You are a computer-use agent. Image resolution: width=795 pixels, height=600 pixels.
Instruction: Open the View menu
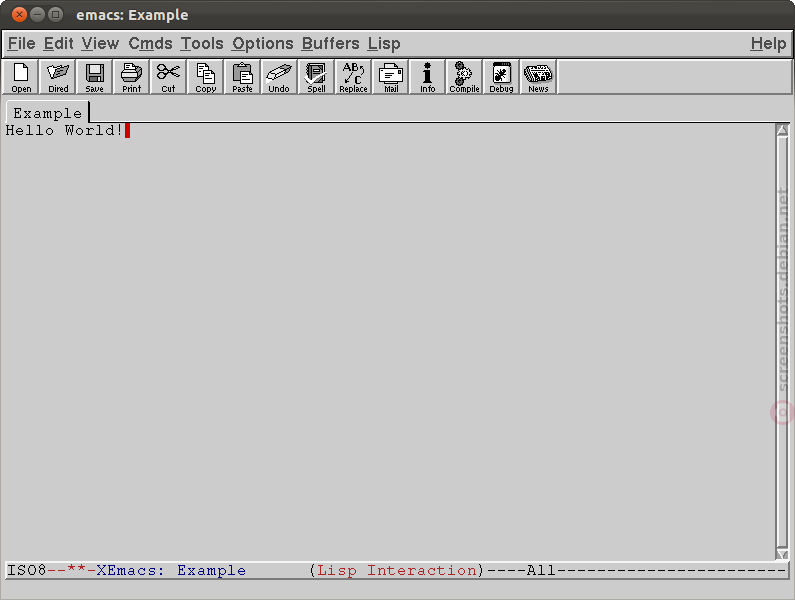tap(100, 44)
